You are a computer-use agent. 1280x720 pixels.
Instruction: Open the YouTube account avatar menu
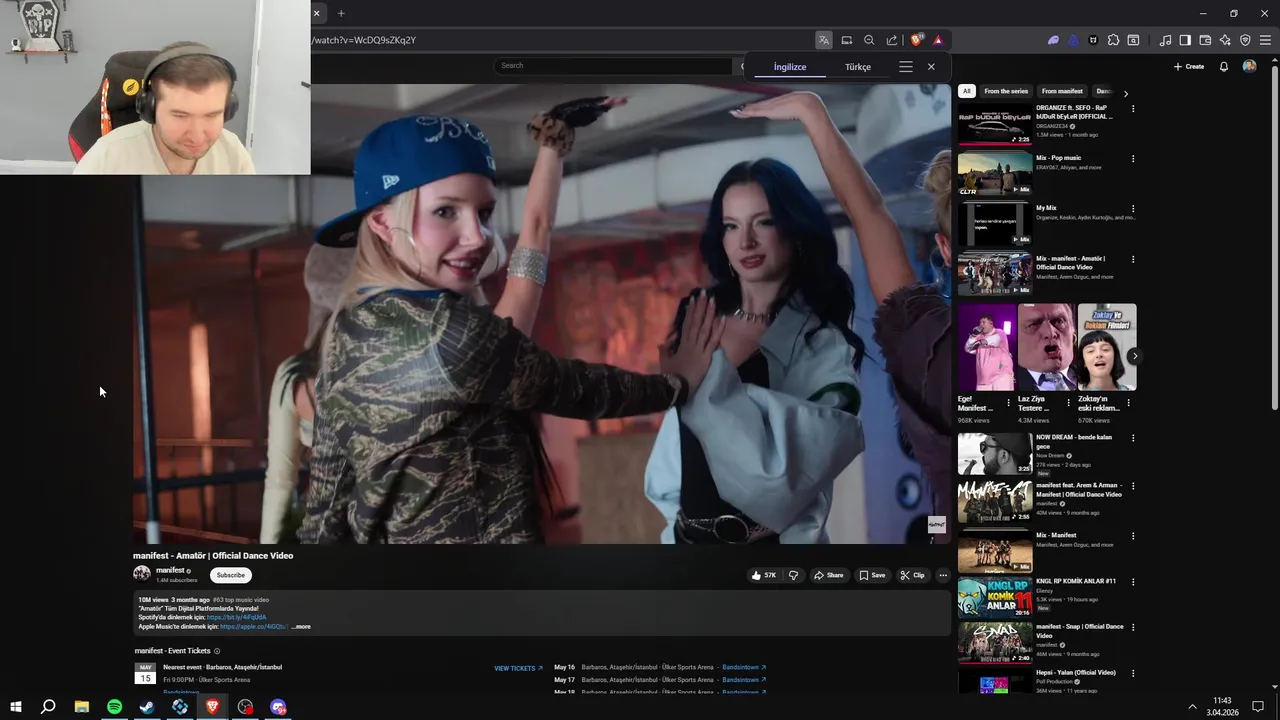point(1249,66)
